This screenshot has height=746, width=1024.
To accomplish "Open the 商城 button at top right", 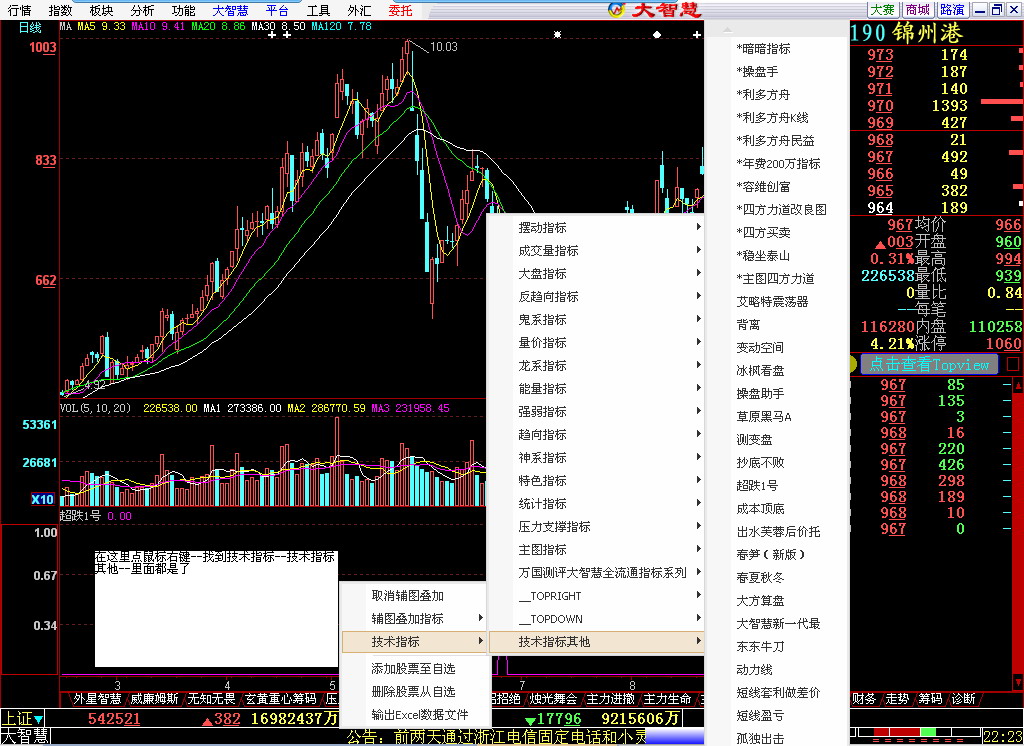I will pos(918,10).
